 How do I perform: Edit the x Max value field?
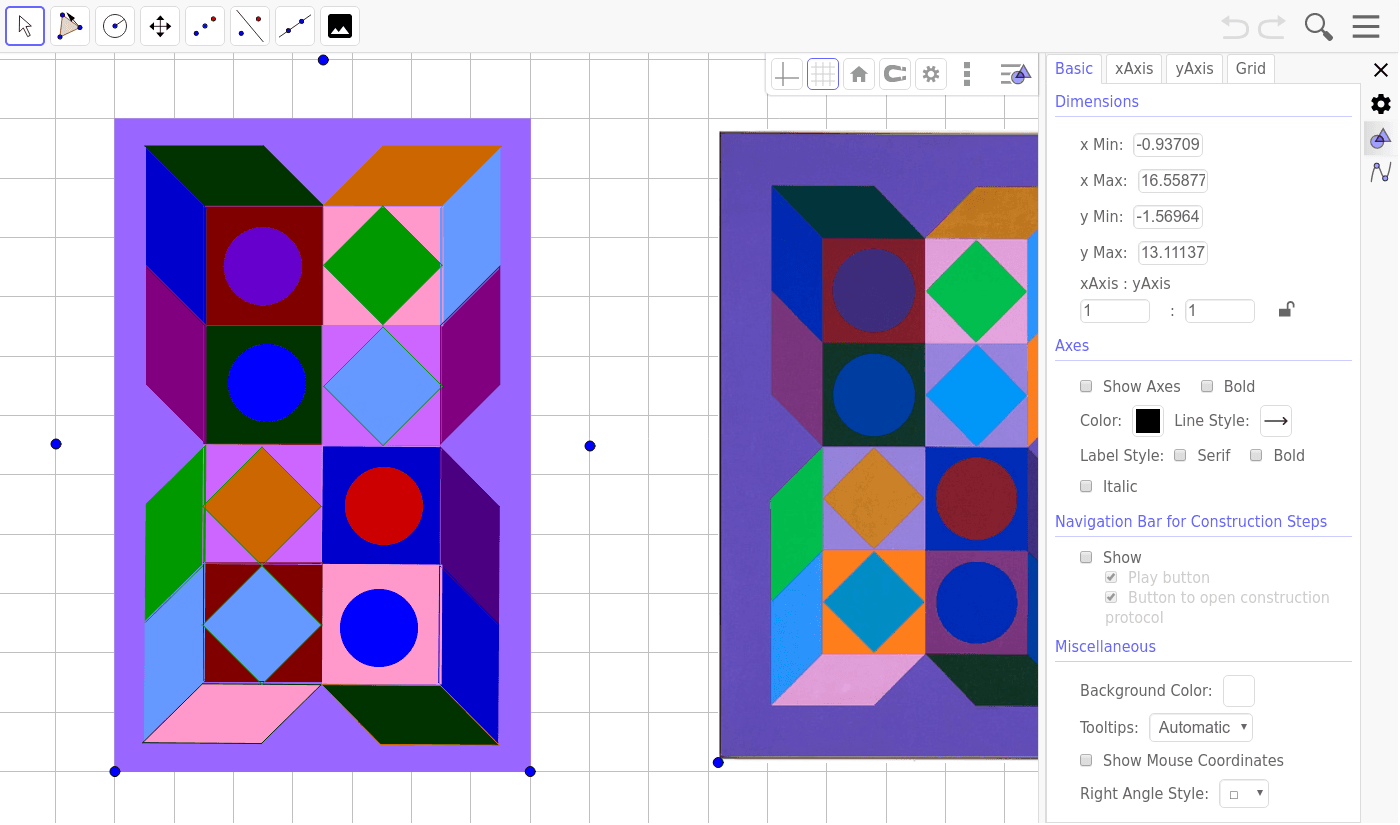click(1172, 181)
